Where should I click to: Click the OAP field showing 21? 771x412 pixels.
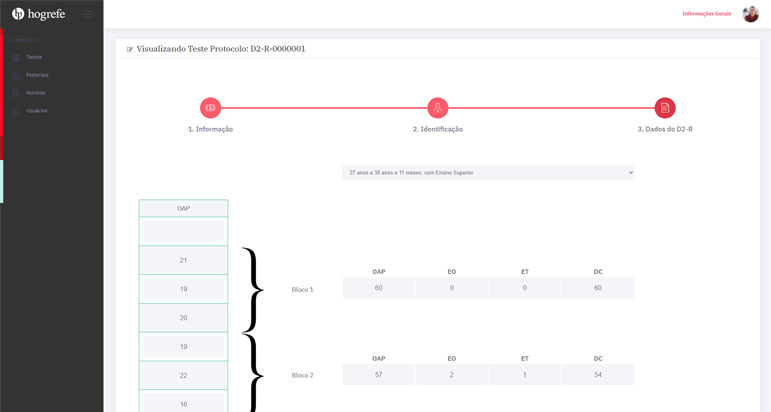tap(183, 260)
